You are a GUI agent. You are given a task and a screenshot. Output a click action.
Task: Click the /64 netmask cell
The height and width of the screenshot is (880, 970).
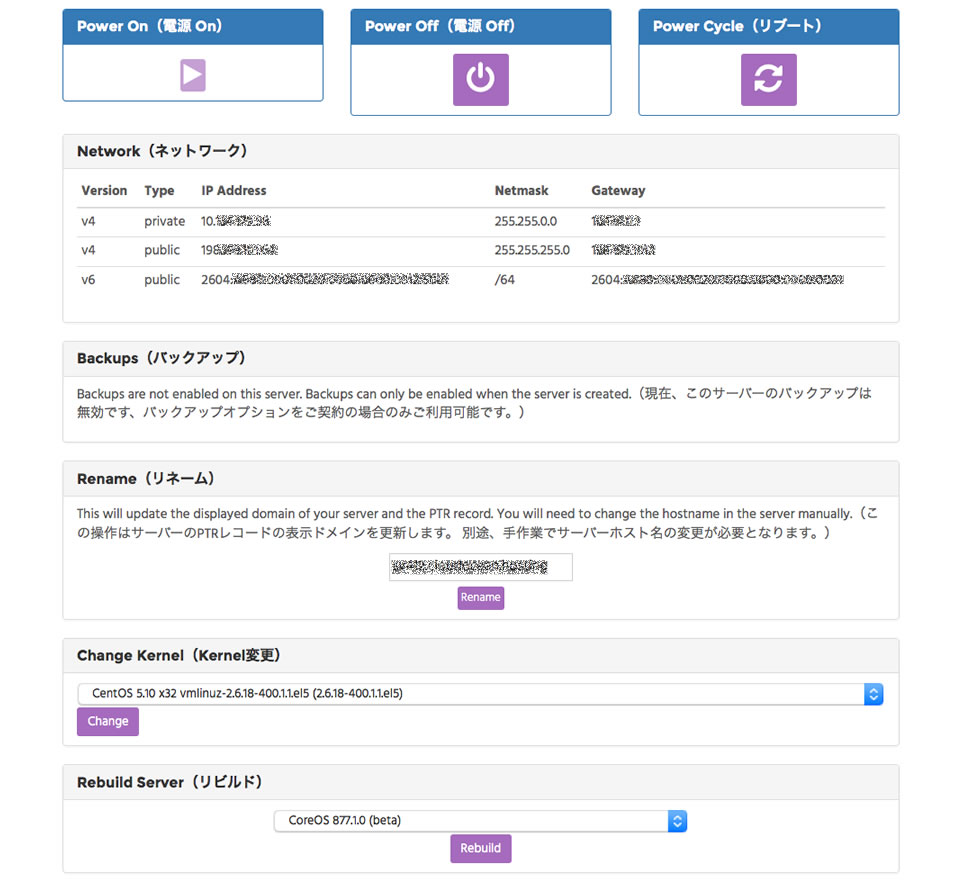pyautogui.click(x=504, y=280)
